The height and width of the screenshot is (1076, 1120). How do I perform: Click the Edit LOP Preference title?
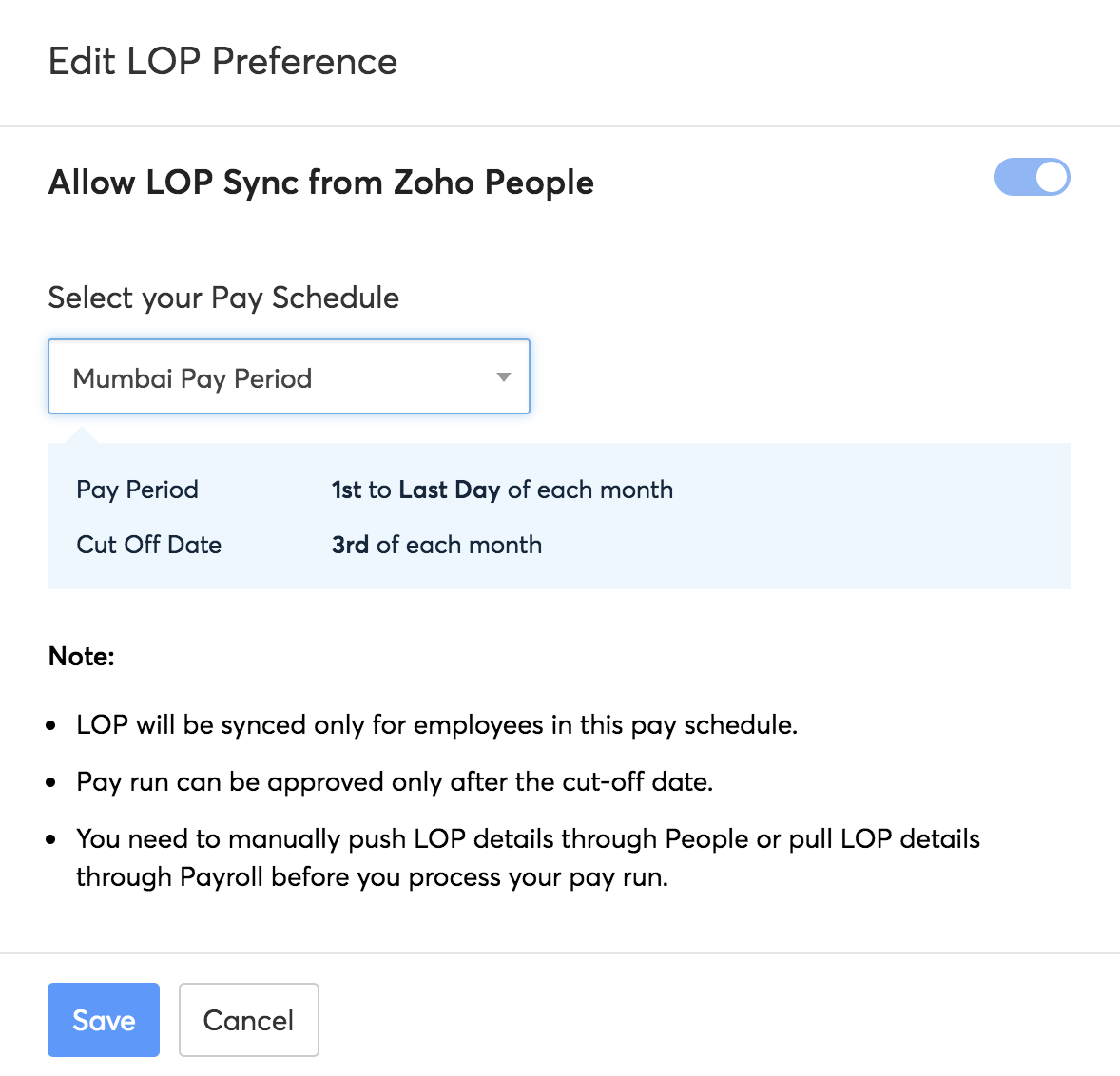click(222, 62)
